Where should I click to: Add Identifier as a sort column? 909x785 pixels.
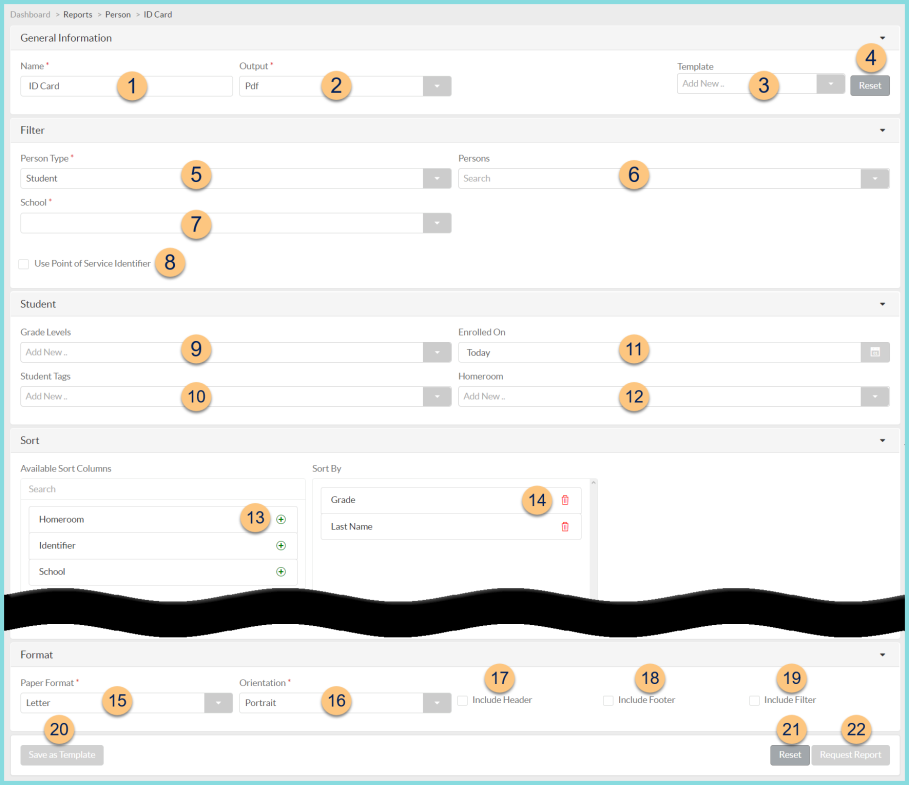pyautogui.click(x=281, y=545)
